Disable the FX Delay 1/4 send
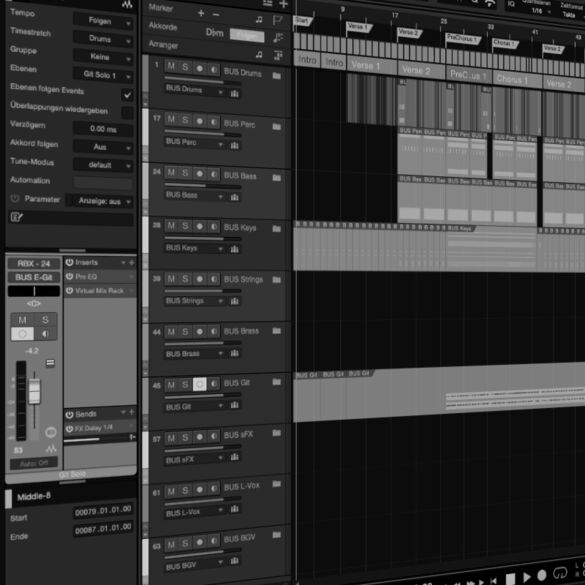Screen dimensions: 585x585 (69, 429)
